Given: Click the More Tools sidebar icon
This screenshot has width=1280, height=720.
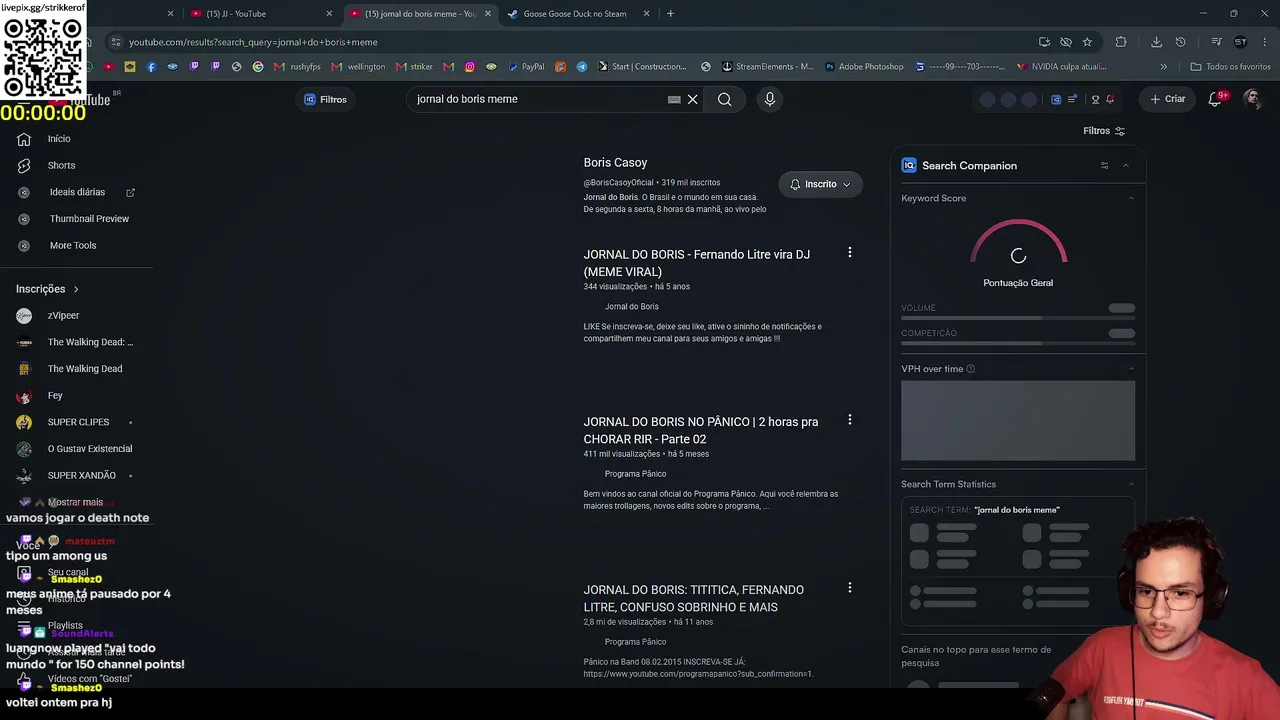Looking at the screenshot, I should pyautogui.click(x=24, y=245).
